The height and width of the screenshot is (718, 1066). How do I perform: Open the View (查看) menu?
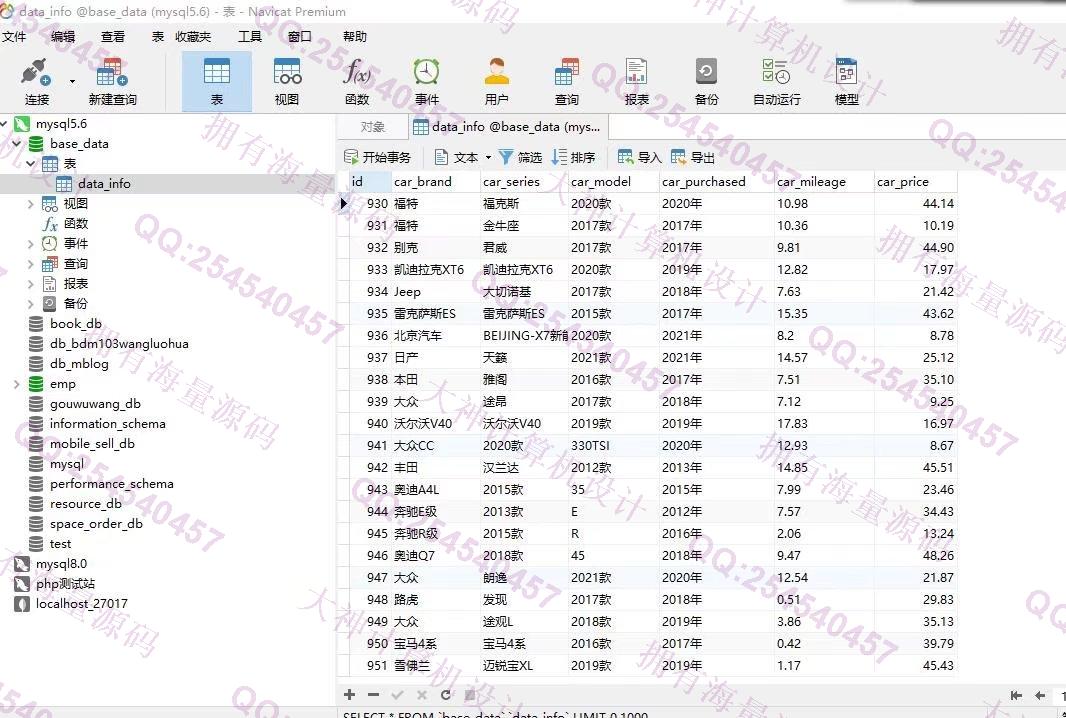(113, 37)
